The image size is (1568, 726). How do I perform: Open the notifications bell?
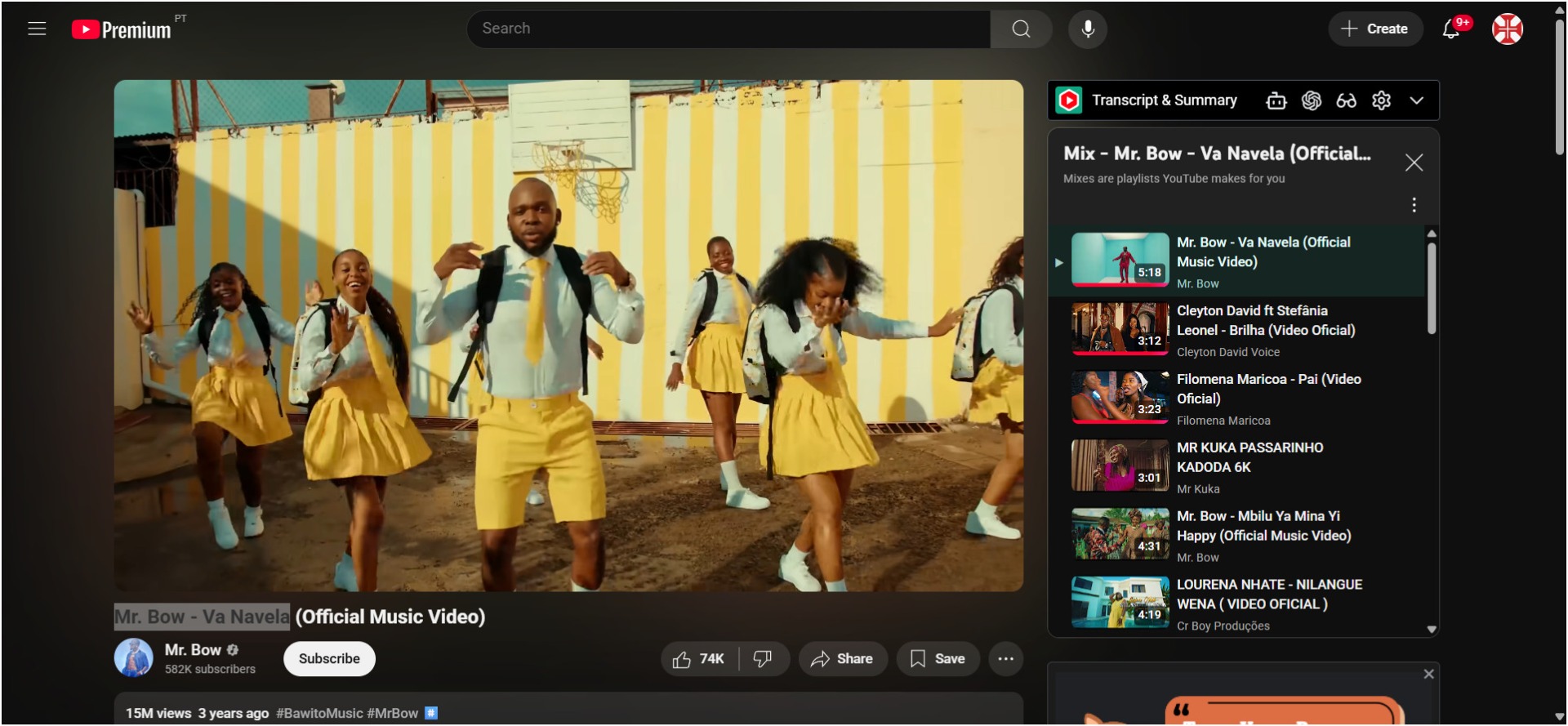[x=1451, y=29]
